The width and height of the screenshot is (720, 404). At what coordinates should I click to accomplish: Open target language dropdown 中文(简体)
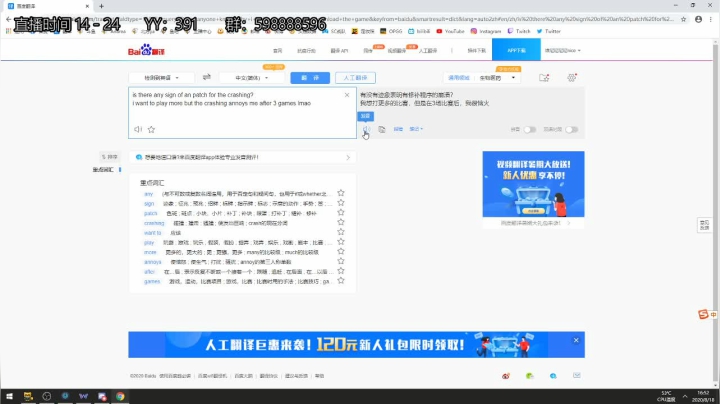[x=252, y=78]
